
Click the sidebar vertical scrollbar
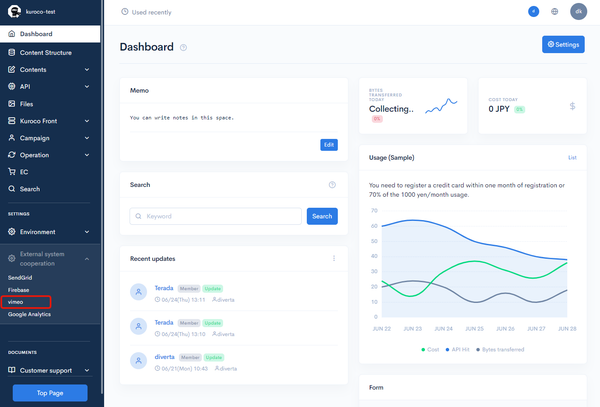(102, 197)
